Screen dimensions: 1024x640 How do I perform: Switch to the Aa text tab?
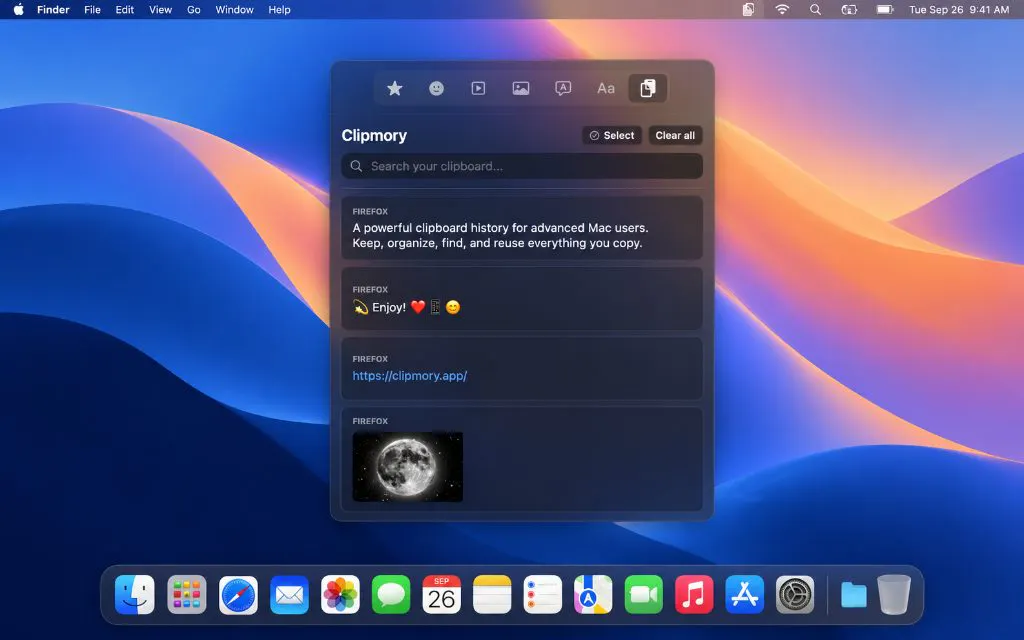click(x=605, y=88)
